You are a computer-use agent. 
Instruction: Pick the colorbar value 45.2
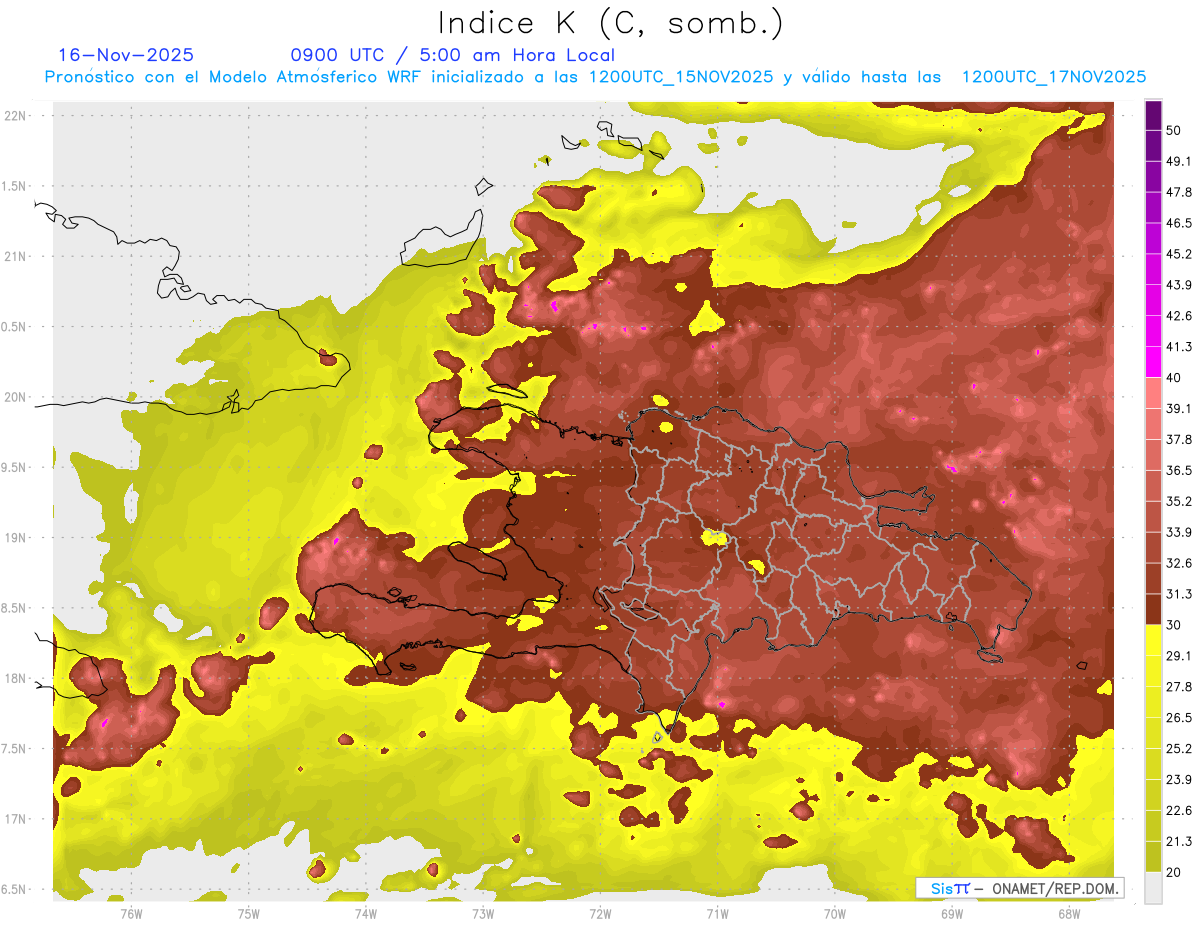coord(1178,254)
